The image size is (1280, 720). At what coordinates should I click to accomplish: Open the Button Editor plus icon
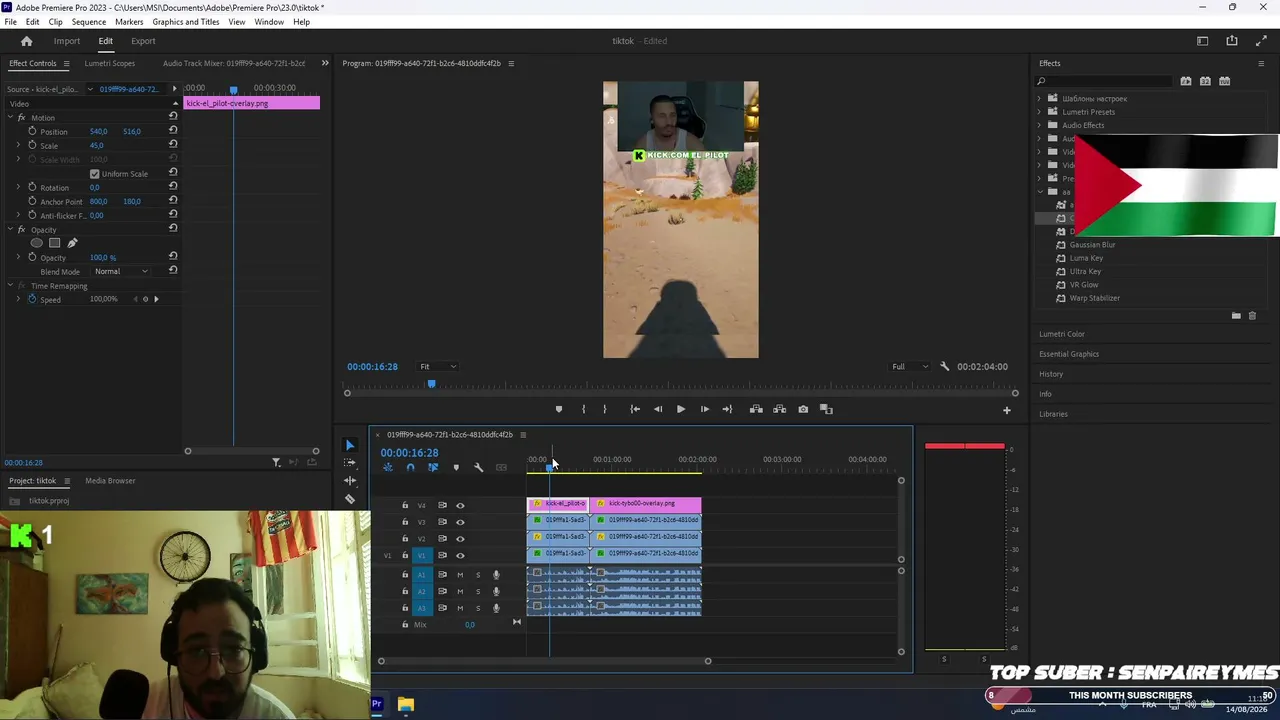1007,410
